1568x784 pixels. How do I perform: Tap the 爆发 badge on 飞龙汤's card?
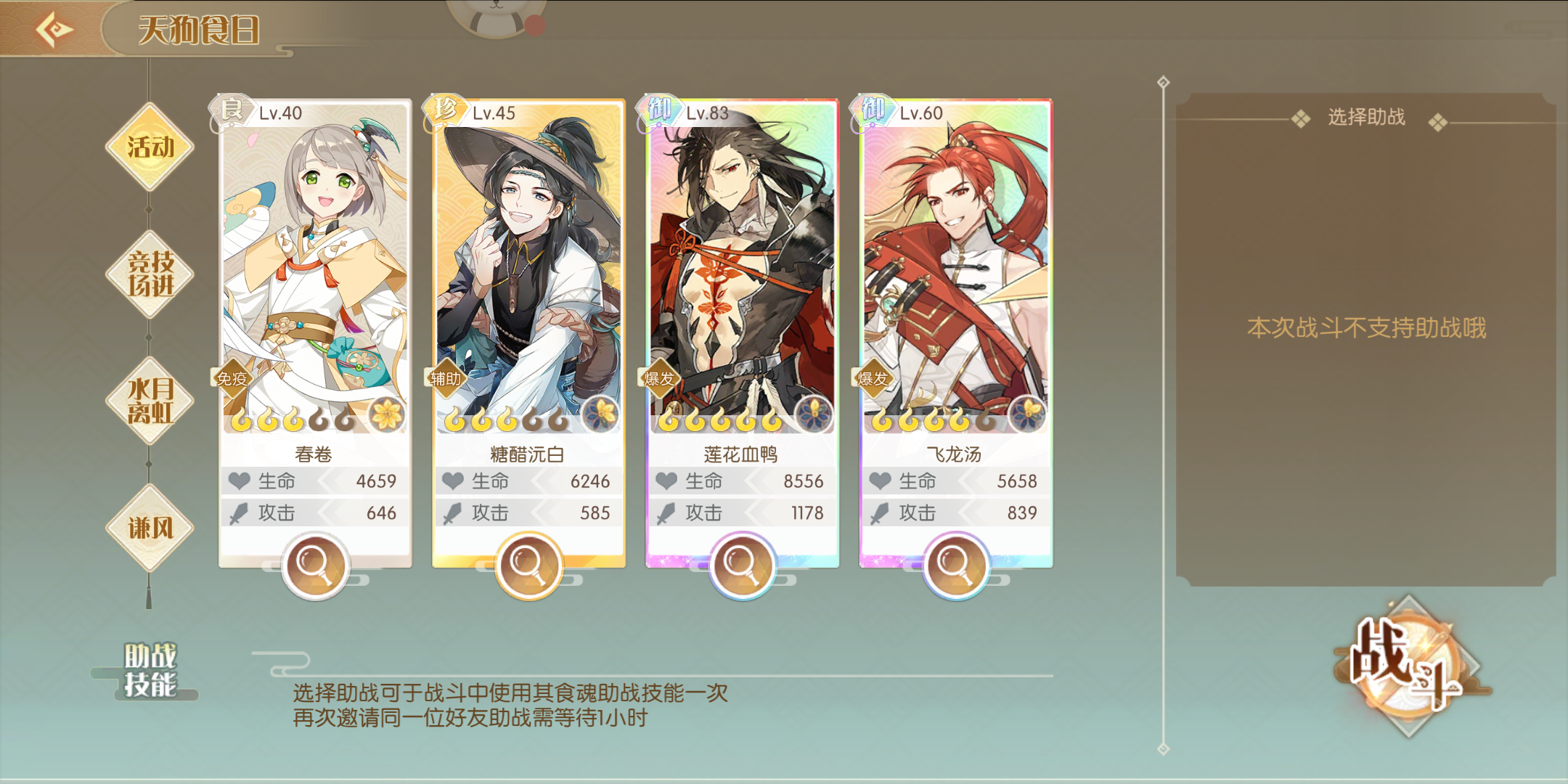pos(873,378)
